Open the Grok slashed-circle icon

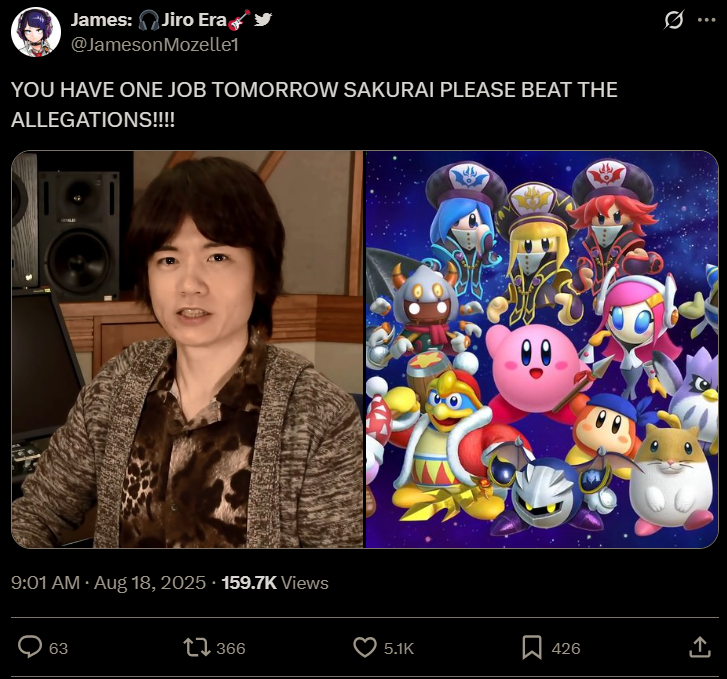tap(673, 20)
